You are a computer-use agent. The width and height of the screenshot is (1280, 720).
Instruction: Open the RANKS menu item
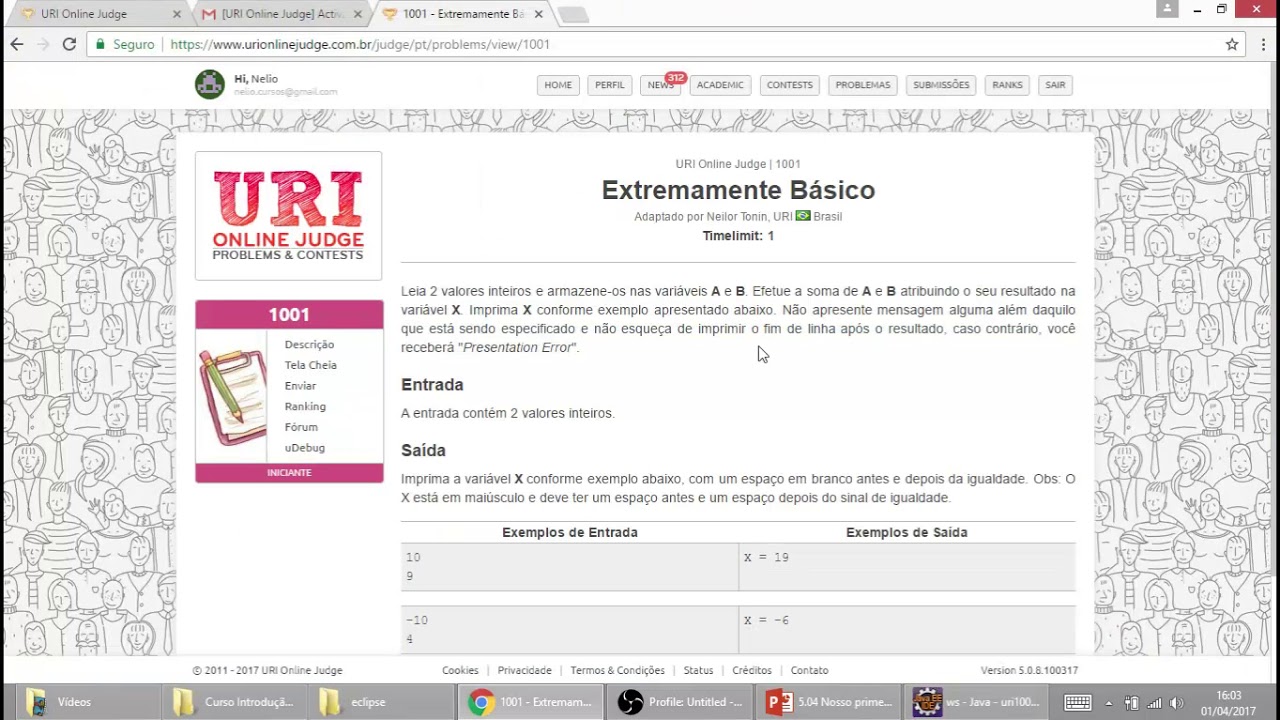[1007, 85]
